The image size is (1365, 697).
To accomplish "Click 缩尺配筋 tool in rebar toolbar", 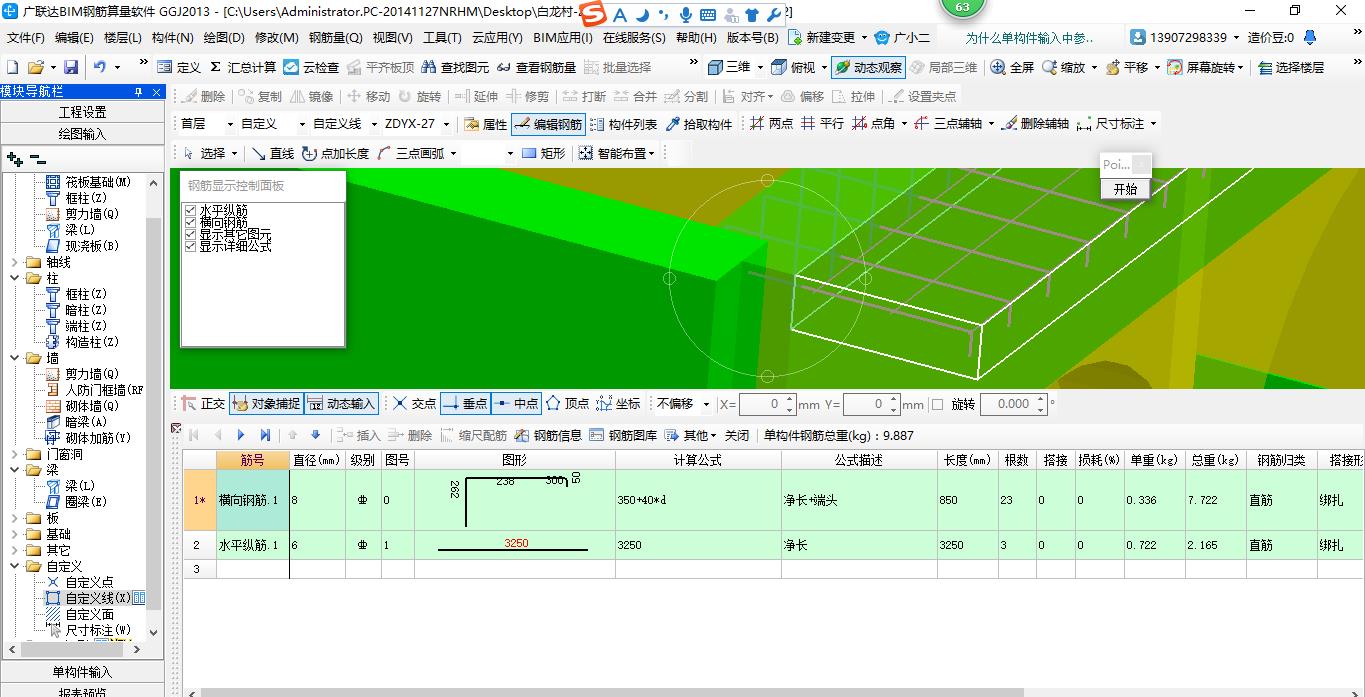I will pyautogui.click(x=473, y=435).
